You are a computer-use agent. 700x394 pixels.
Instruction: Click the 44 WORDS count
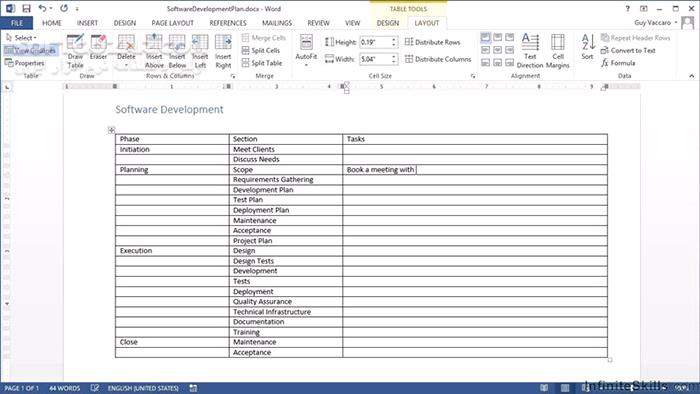point(64,388)
